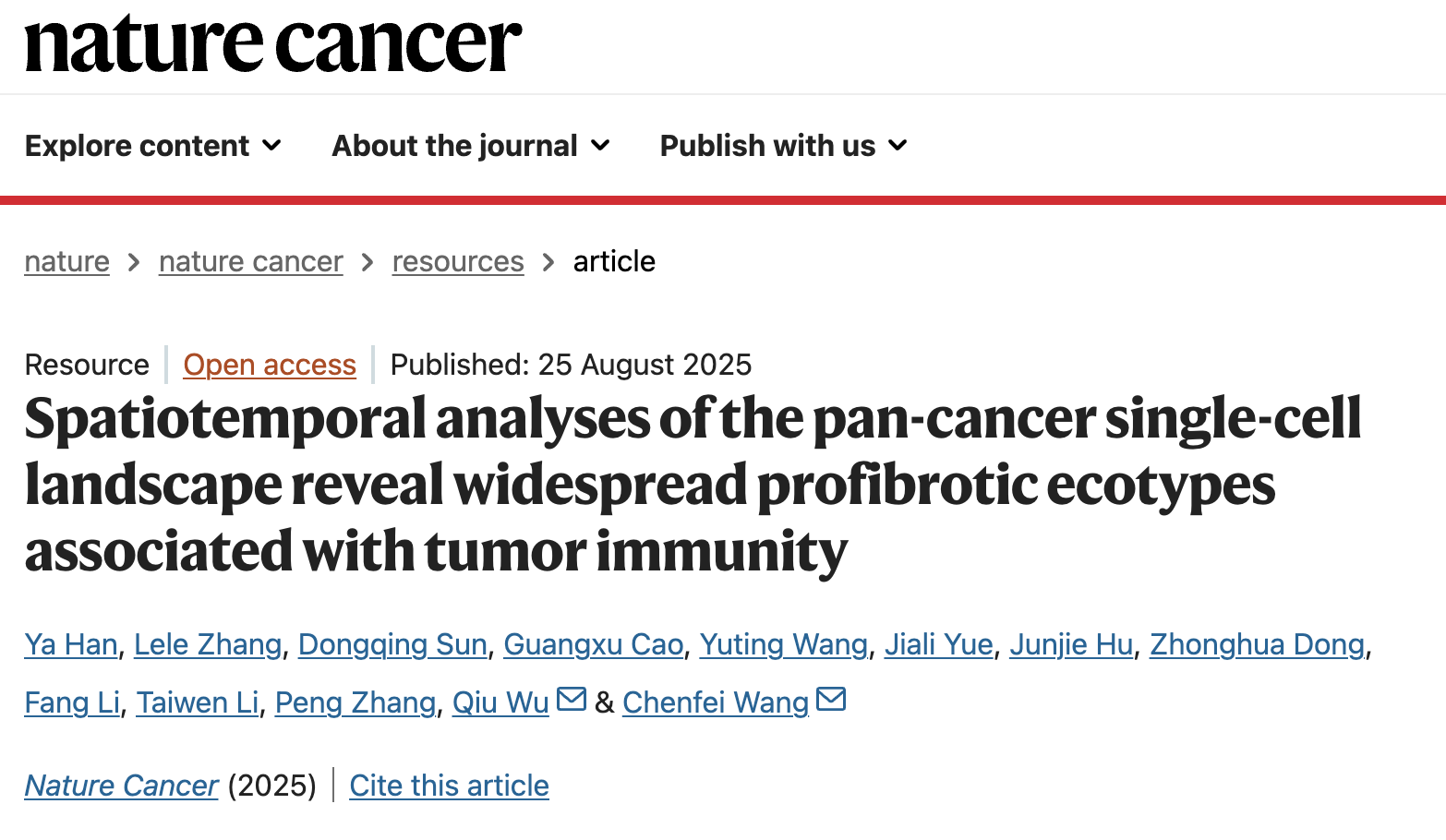View author Ya Han's details

[x=71, y=644]
